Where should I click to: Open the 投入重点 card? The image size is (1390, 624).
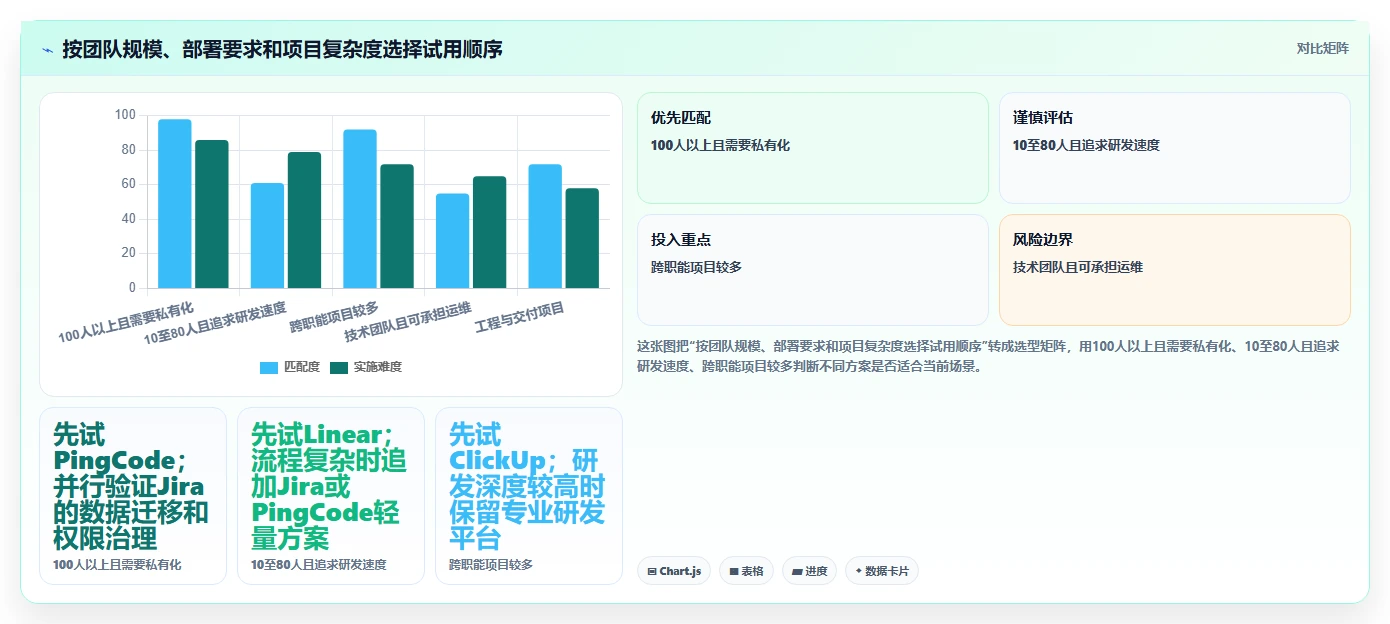point(812,270)
